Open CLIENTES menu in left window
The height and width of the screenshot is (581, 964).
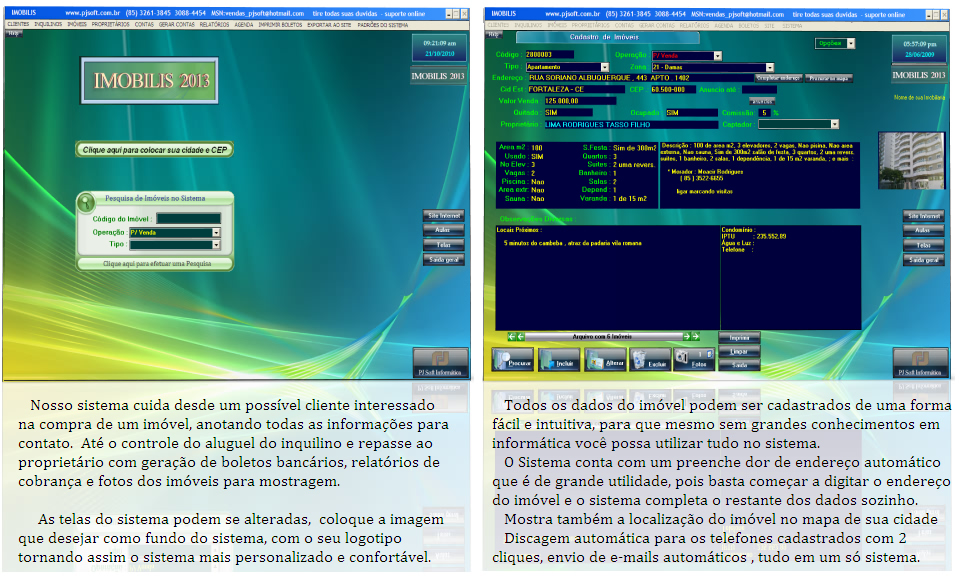click(18, 25)
